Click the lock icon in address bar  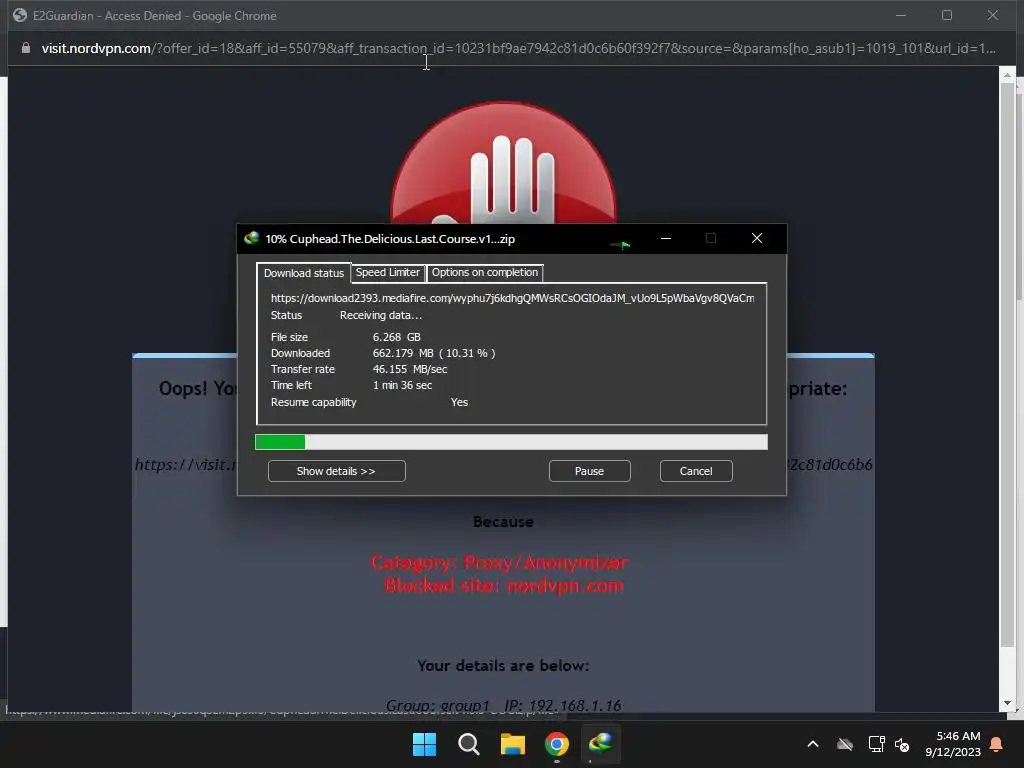click(x=26, y=48)
